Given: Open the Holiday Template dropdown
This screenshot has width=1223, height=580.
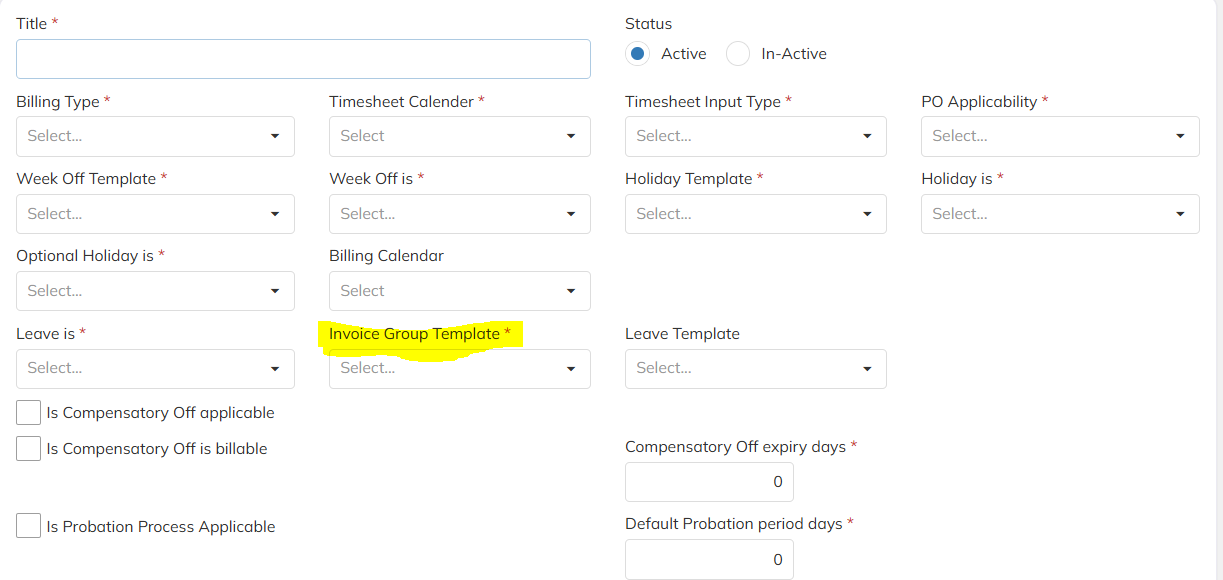Looking at the screenshot, I should [755, 214].
